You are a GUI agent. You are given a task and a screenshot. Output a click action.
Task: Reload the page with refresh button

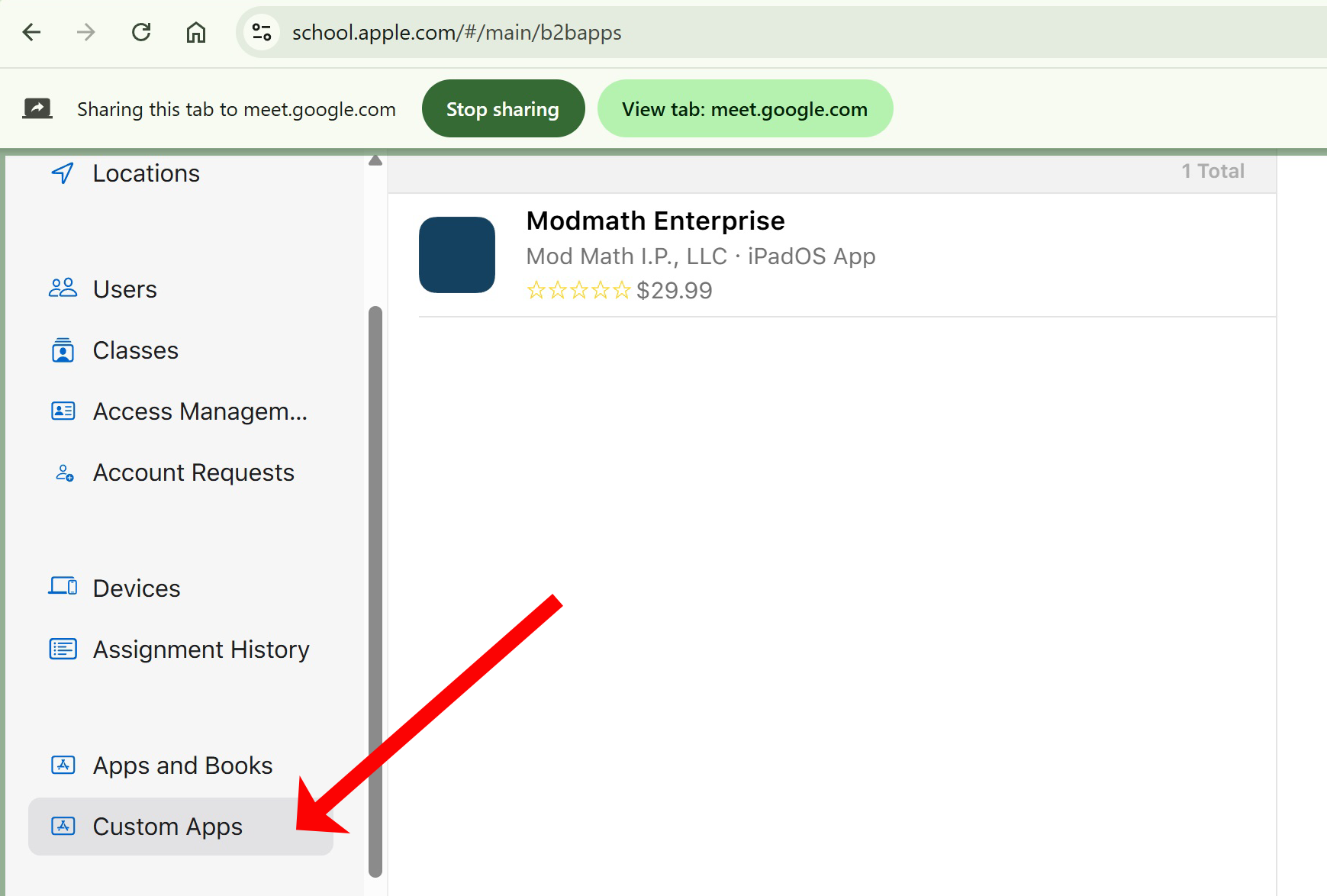click(x=141, y=32)
